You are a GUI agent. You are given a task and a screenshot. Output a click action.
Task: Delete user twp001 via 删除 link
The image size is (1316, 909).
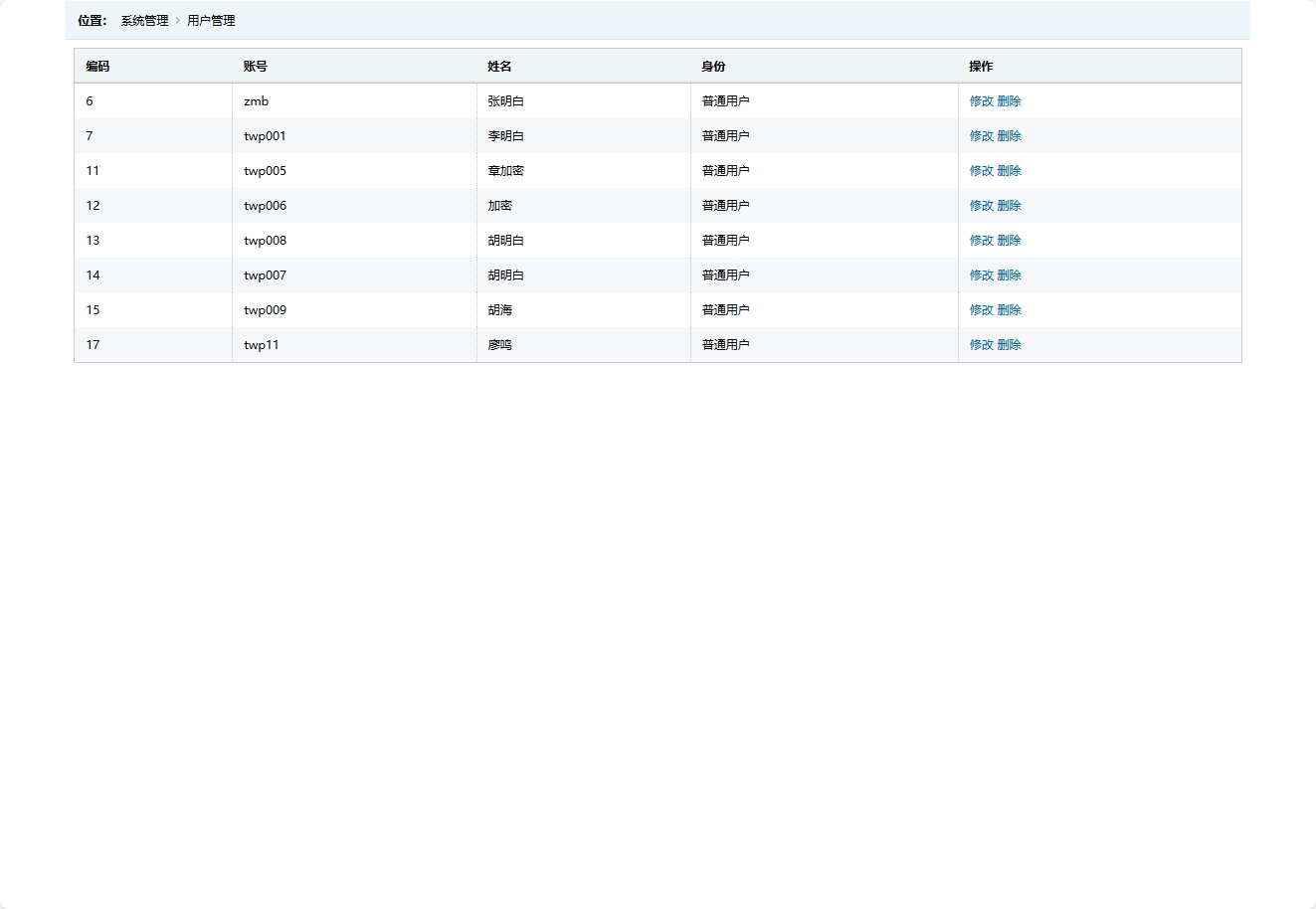[x=1009, y=136]
